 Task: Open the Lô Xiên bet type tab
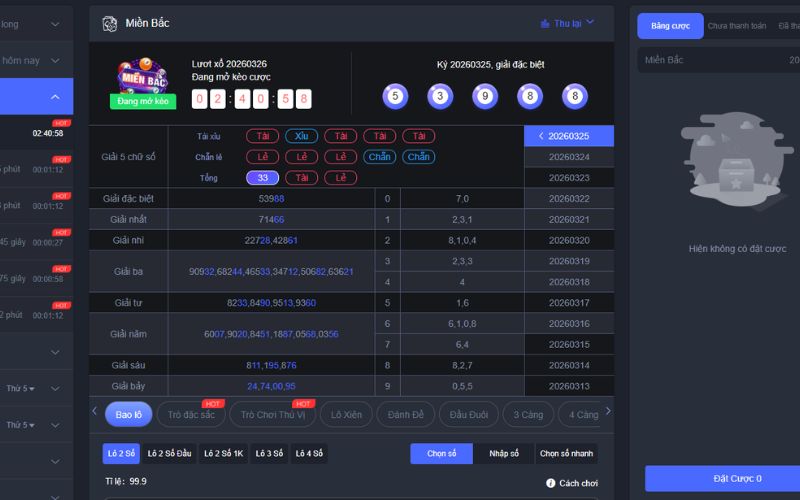tap(348, 414)
